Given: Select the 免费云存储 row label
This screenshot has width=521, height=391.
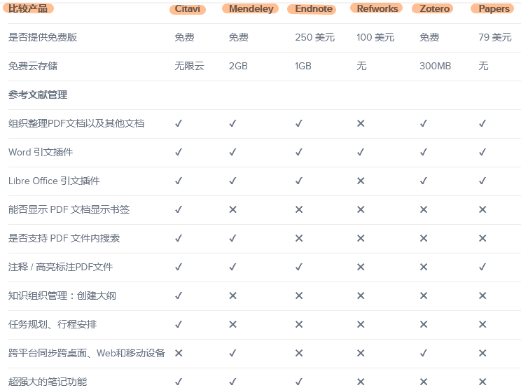Looking at the screenshot, I should (33, 66).
